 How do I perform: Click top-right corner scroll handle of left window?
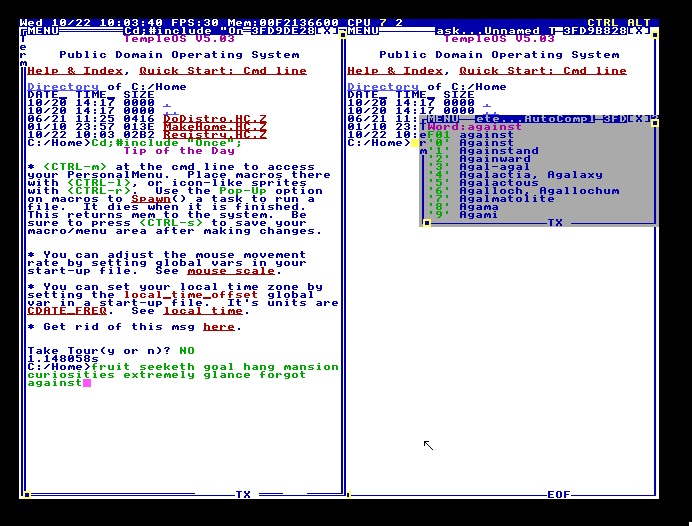coord(342,34)
